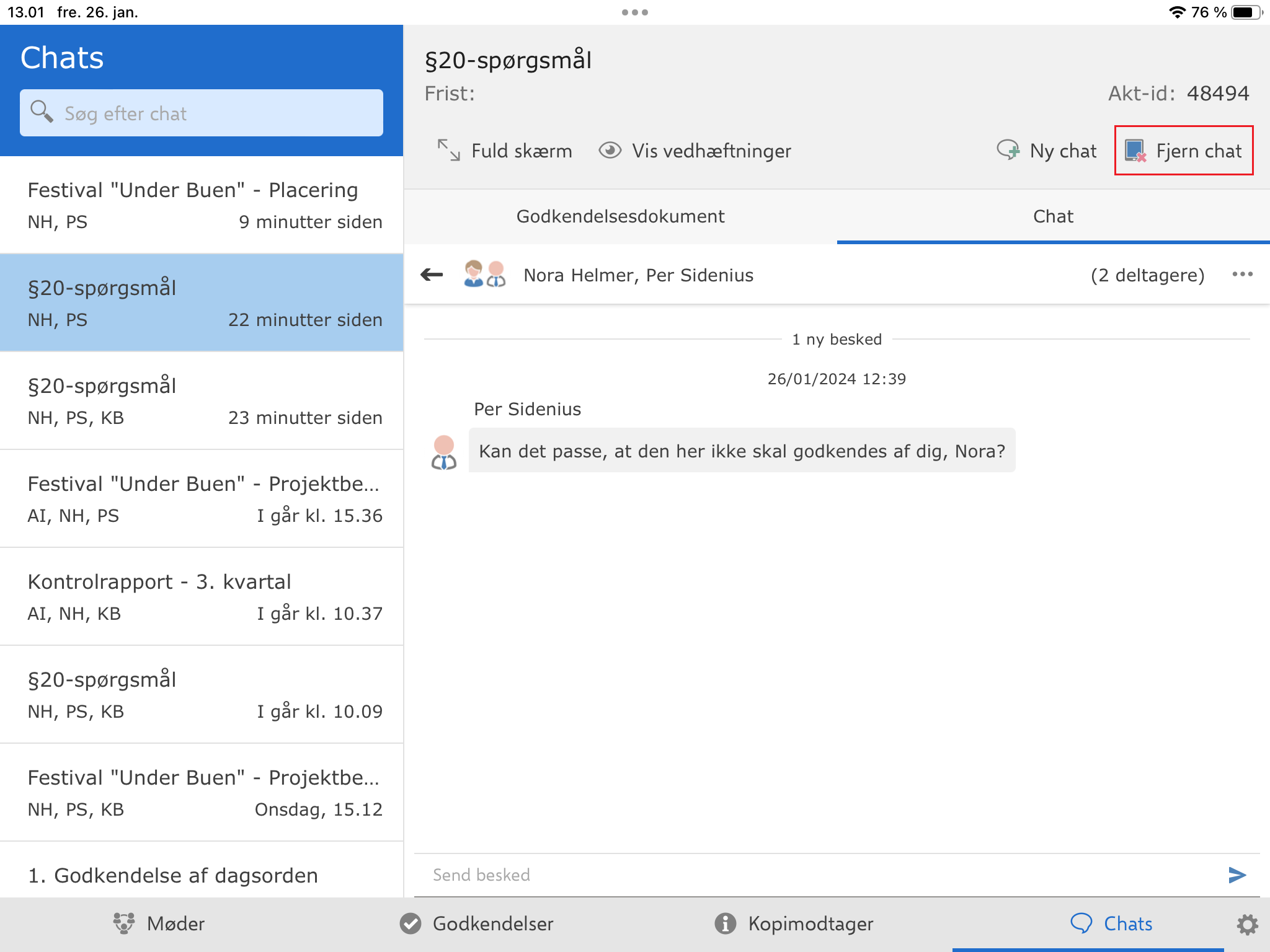Image resolution: width=1270 pixels, height=952 pixels.
Task: Click the Fuld skærm expand arrows icon
Action: coord(448,151)
